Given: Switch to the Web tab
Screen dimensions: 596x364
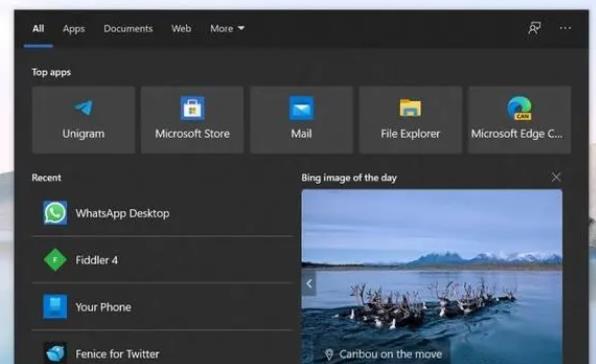Looking at the screenshot, I should pyautogui.click(x=181, y=28).
